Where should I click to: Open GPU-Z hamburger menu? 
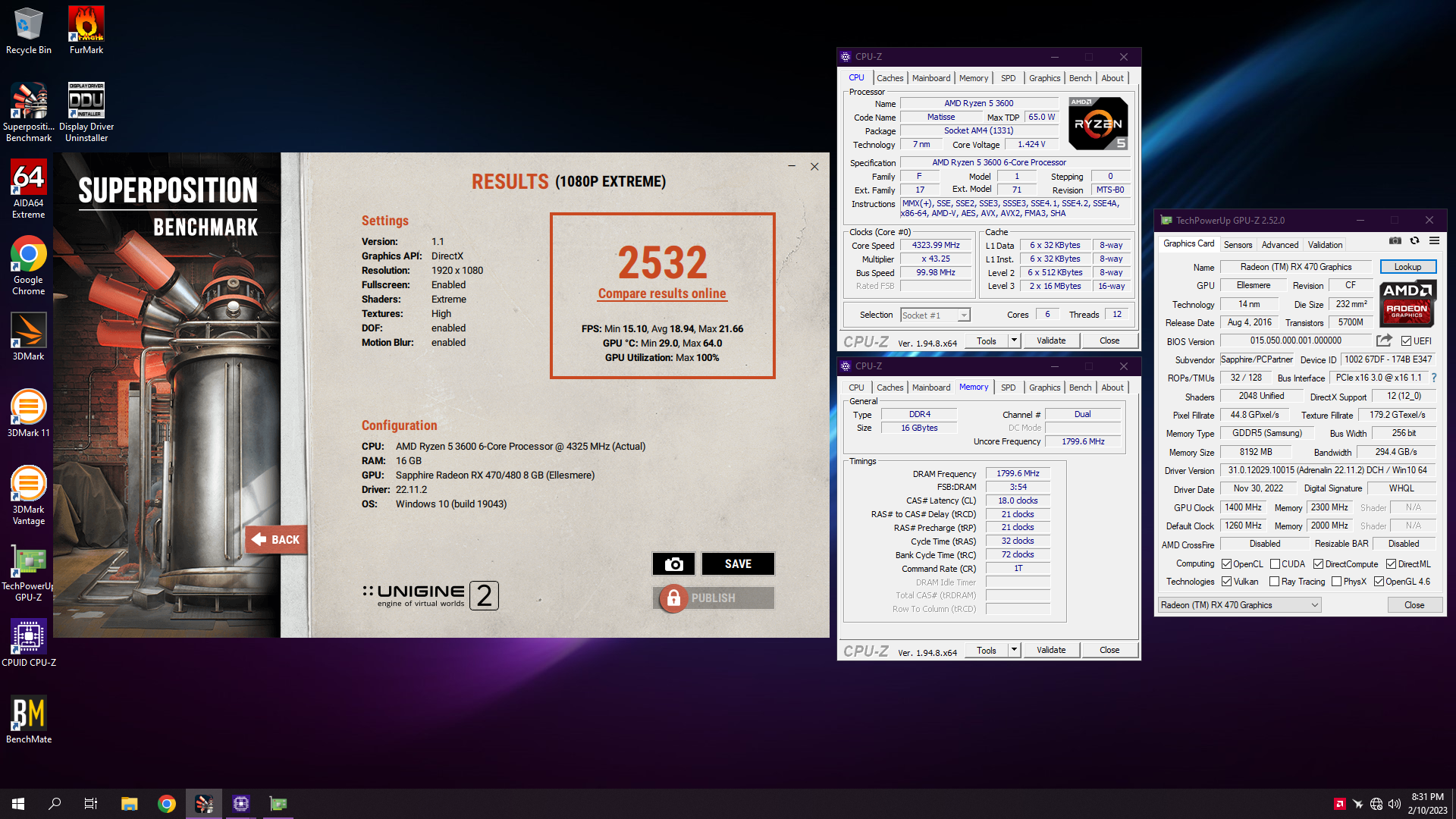click(1434, 241)
